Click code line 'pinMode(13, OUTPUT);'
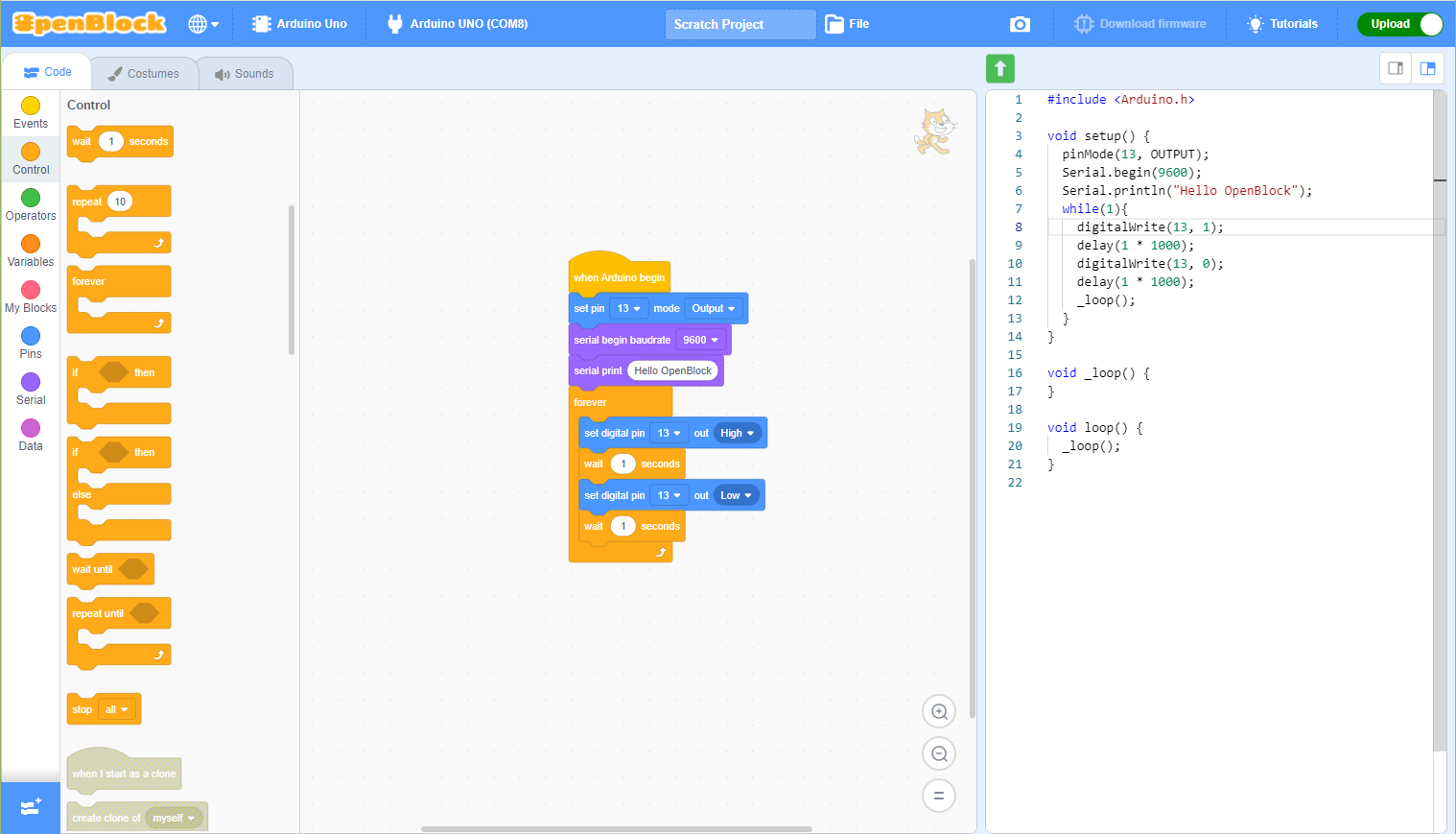Viewport: 1456px width, 834px height. [1135, 155]
